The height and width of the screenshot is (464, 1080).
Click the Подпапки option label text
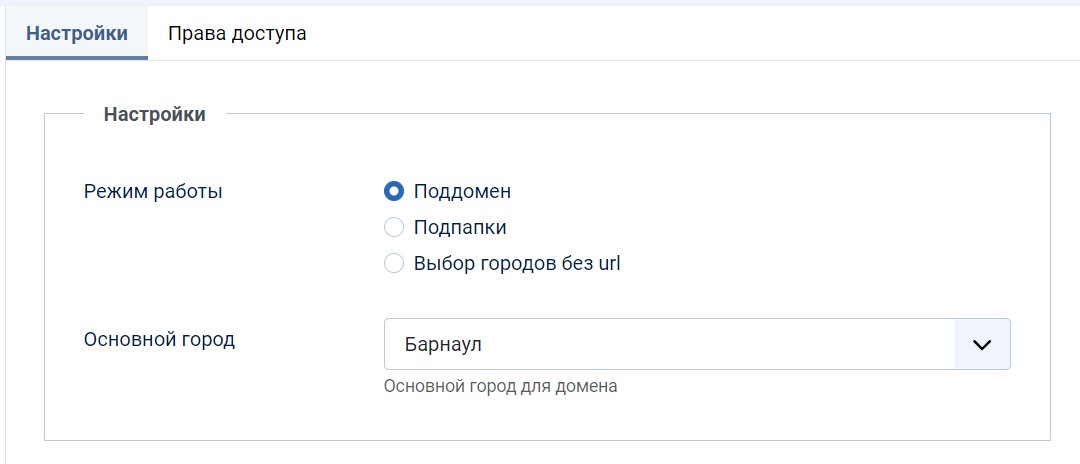click(460, 228)
